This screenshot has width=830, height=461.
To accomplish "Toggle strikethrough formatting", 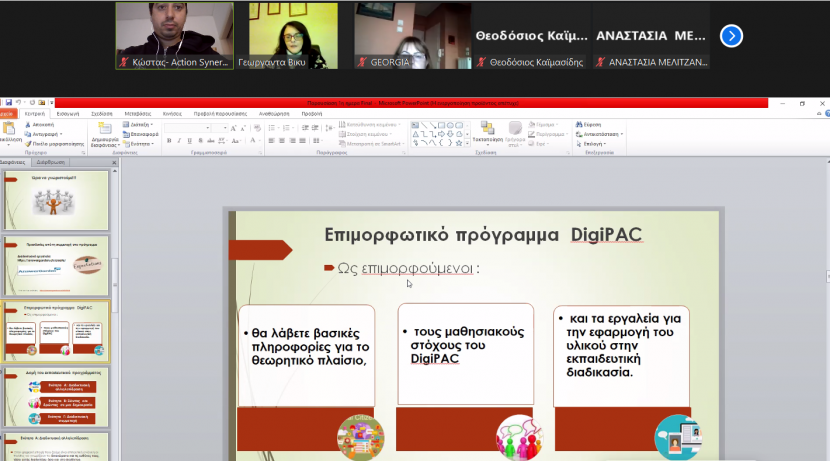I will (211, 141).
